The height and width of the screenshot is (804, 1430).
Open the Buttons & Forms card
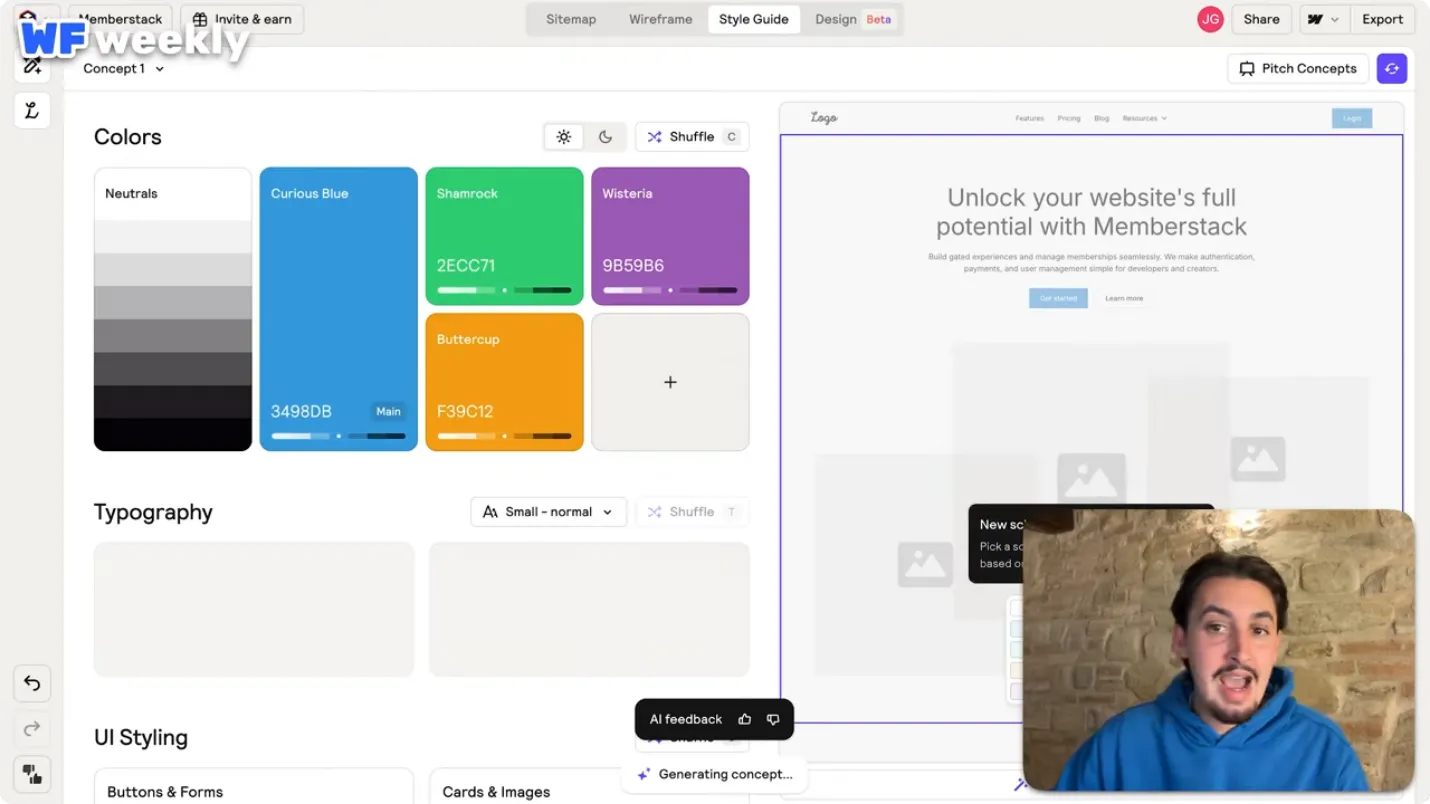click(x=254, y=787)
